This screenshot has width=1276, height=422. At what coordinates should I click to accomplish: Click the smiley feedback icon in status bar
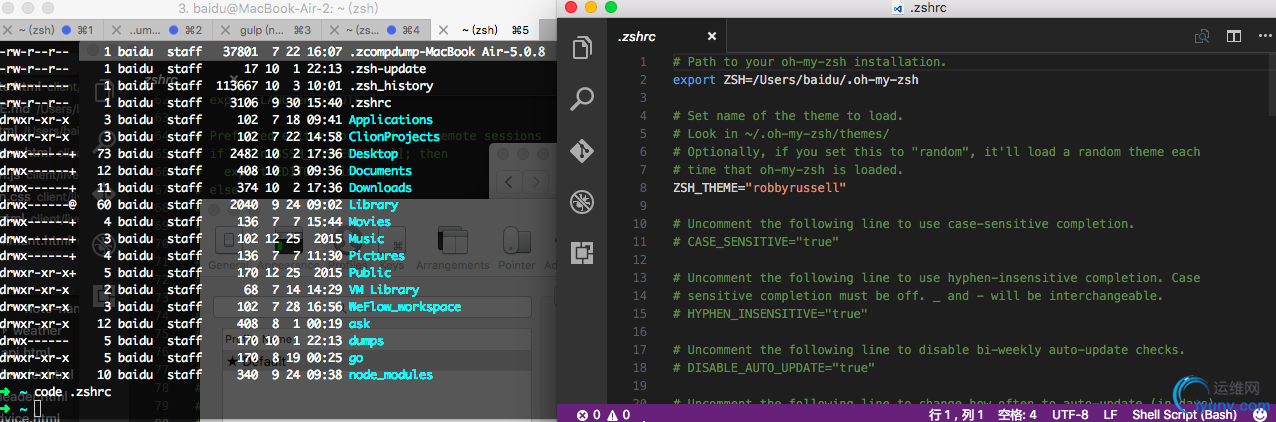[1259, 414]
